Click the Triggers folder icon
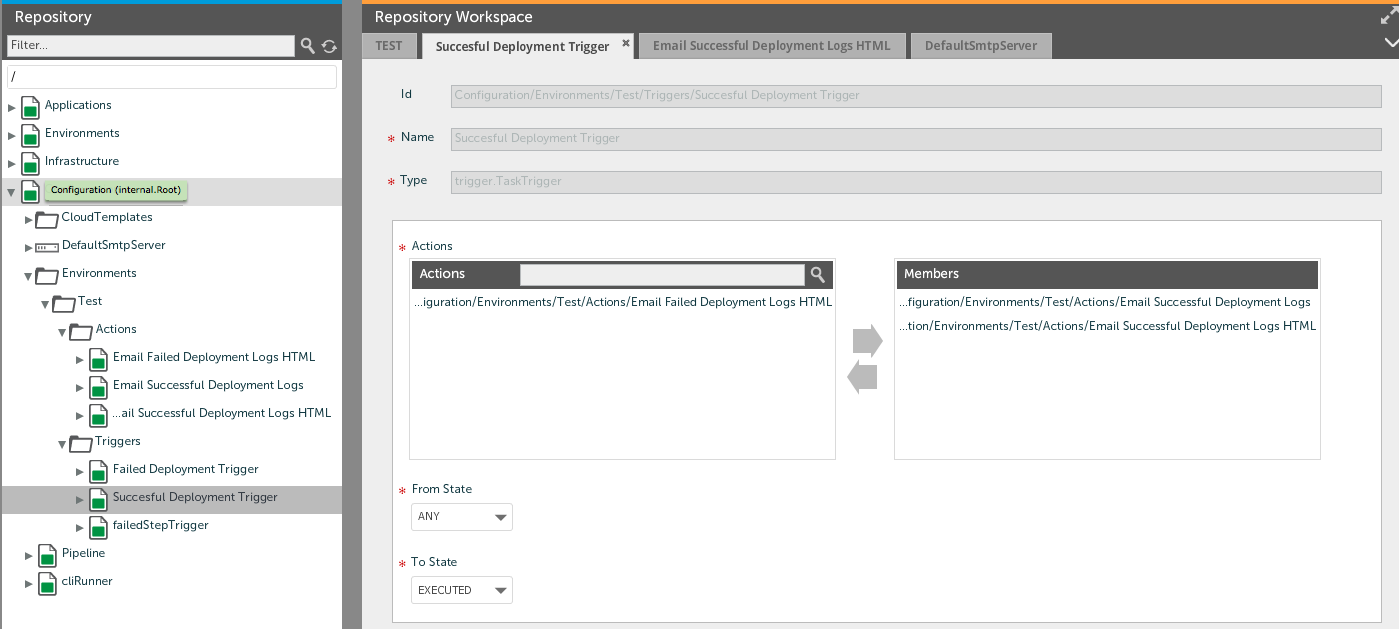Viewport: 1399px width, 629px height. tap(81, 442)
